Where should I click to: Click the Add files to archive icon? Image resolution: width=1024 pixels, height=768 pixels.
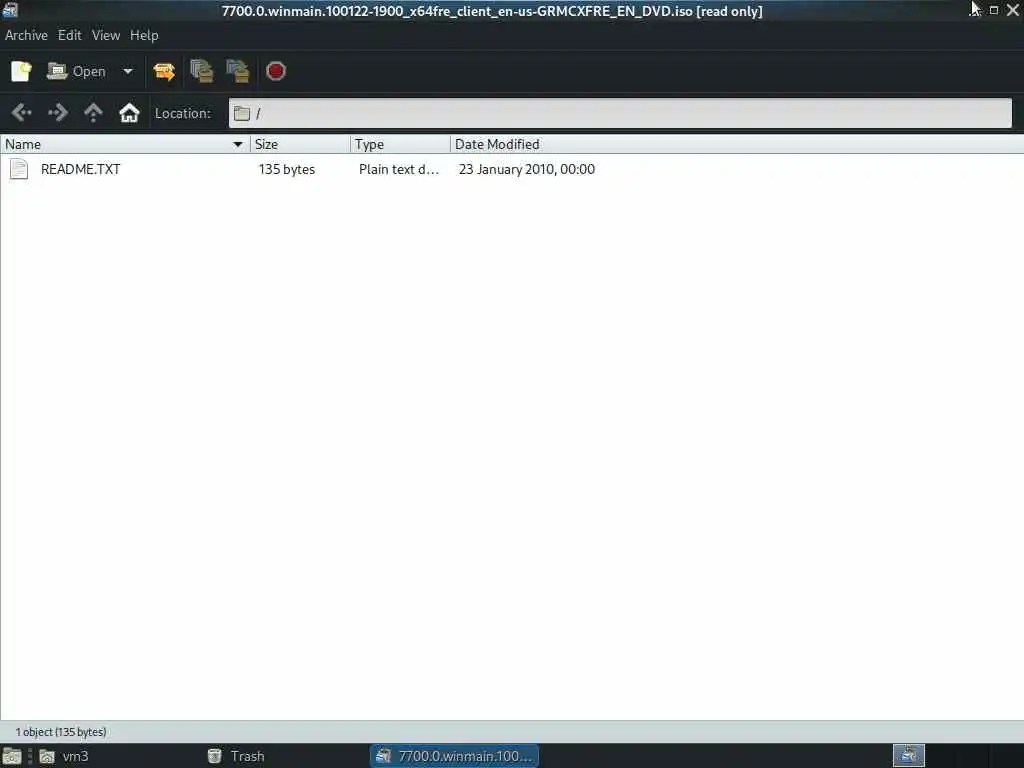coord(201,71)
